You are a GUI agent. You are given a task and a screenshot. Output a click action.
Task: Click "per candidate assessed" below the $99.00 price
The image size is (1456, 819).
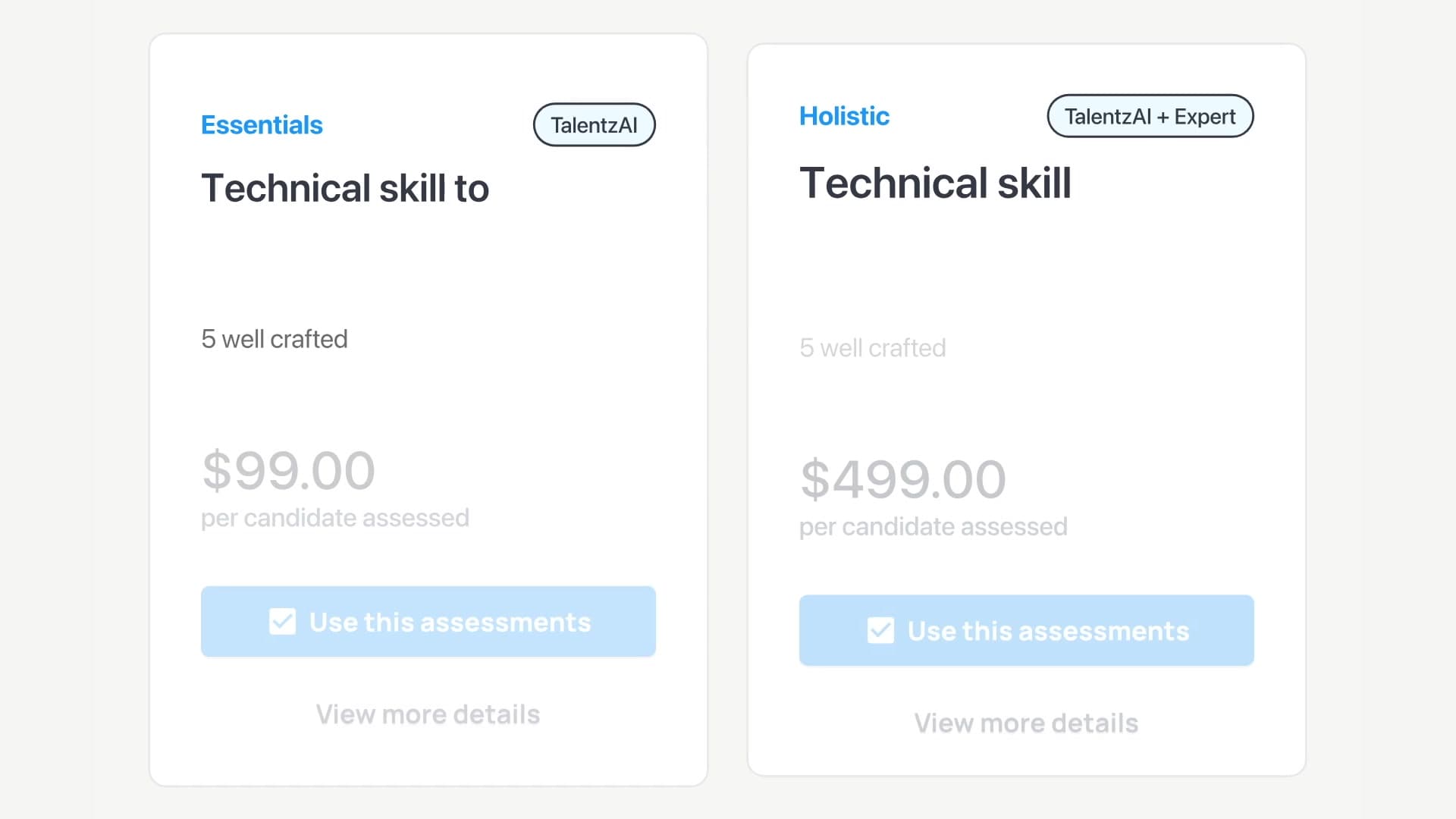334,518
